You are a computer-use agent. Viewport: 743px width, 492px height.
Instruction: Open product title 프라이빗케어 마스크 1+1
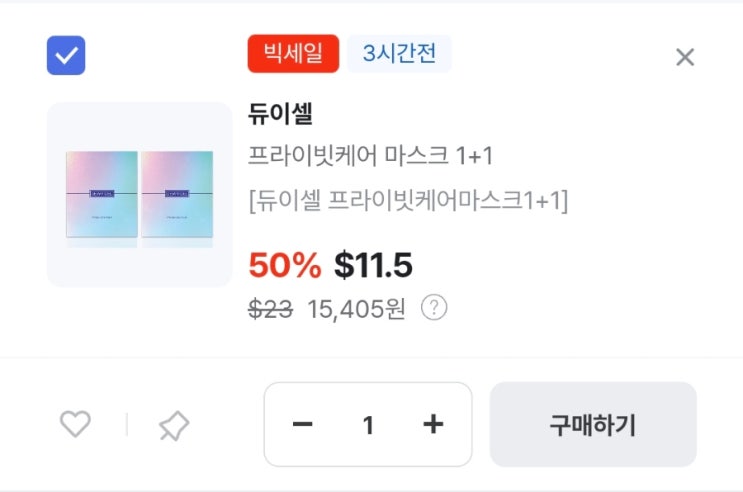coord(370,157)
